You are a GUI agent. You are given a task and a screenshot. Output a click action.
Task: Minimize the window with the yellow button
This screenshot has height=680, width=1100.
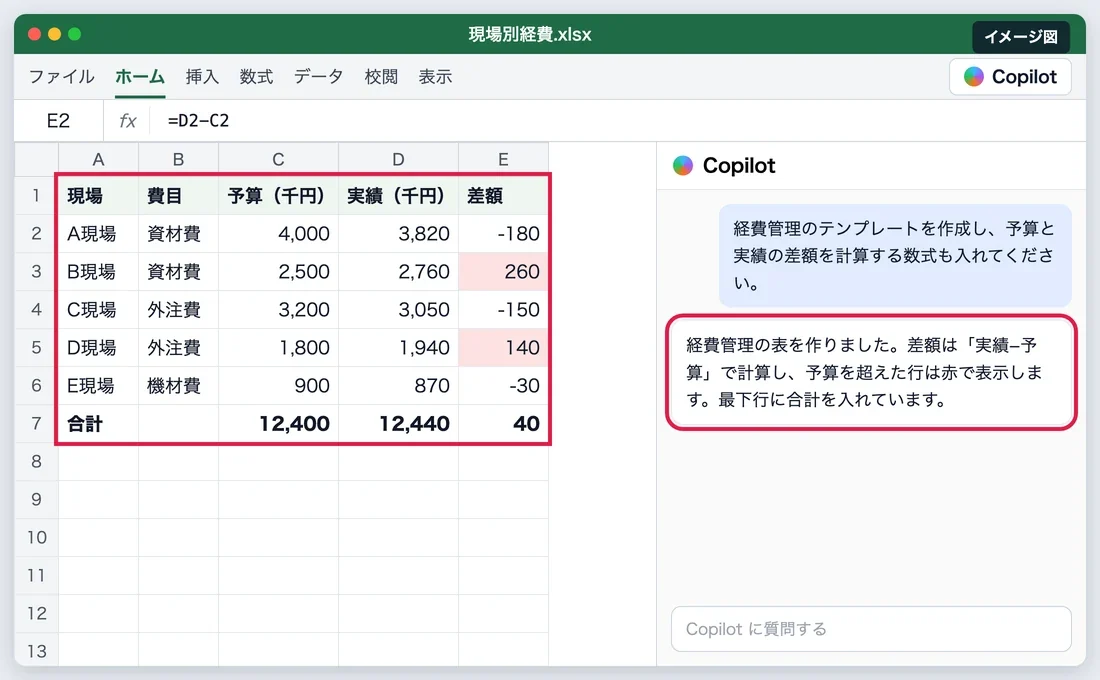(55, 34)
